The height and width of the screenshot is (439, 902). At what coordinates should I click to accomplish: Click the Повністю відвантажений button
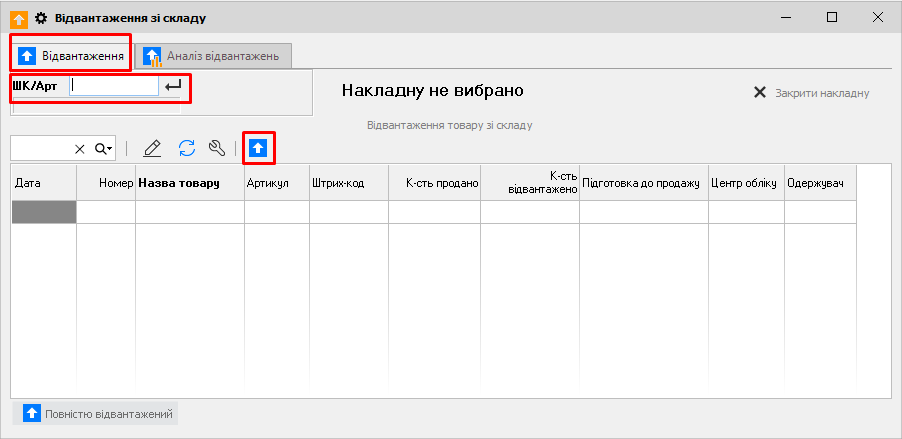95,414
